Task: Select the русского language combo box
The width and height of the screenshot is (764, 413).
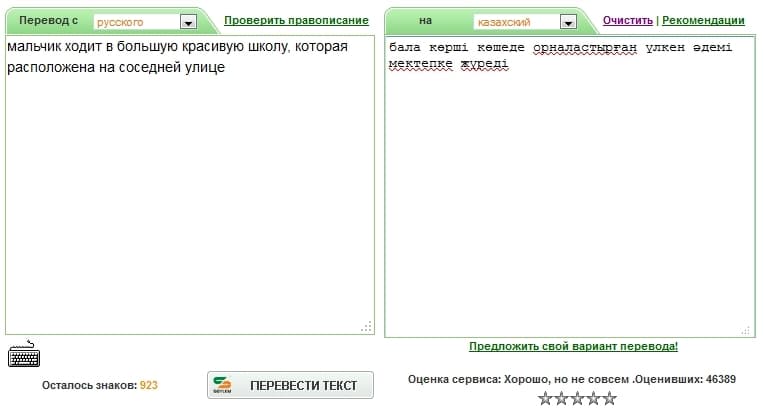Action: pos(145,22)
